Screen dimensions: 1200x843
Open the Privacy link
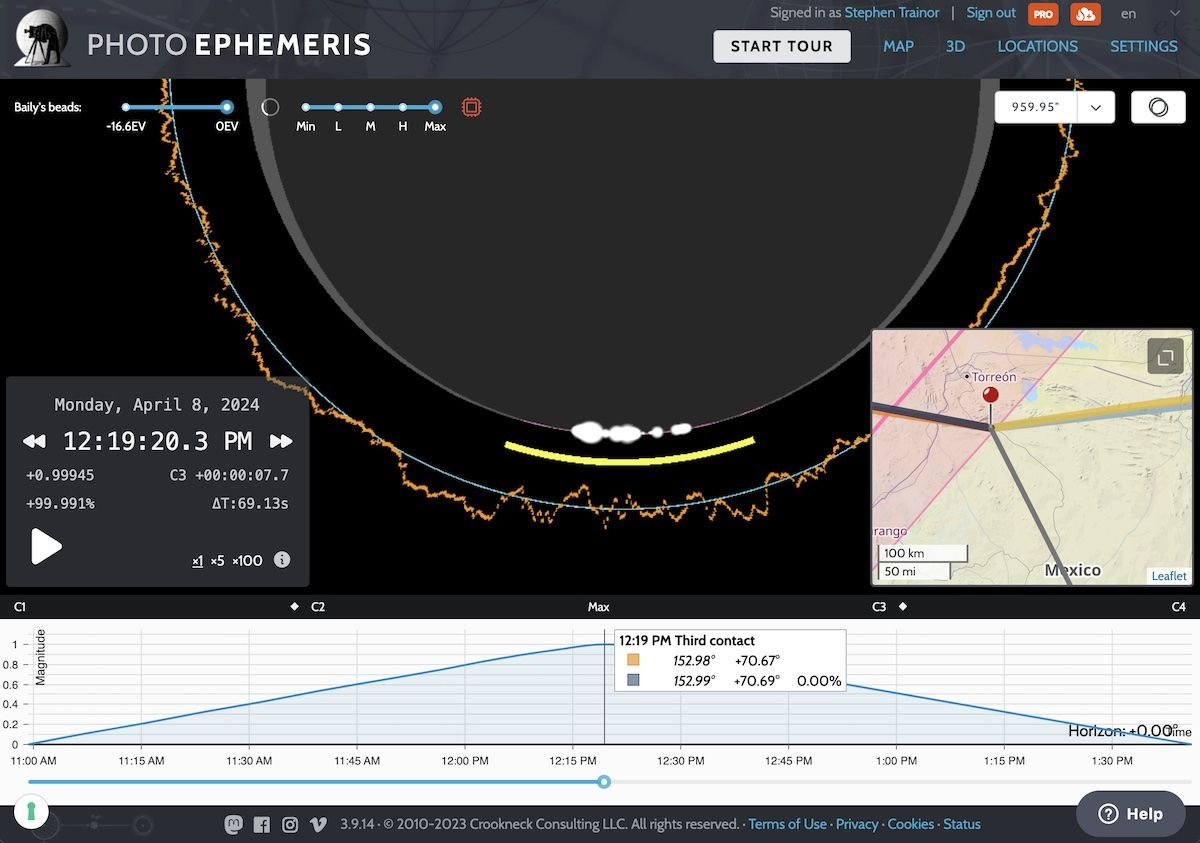(857, 824)
